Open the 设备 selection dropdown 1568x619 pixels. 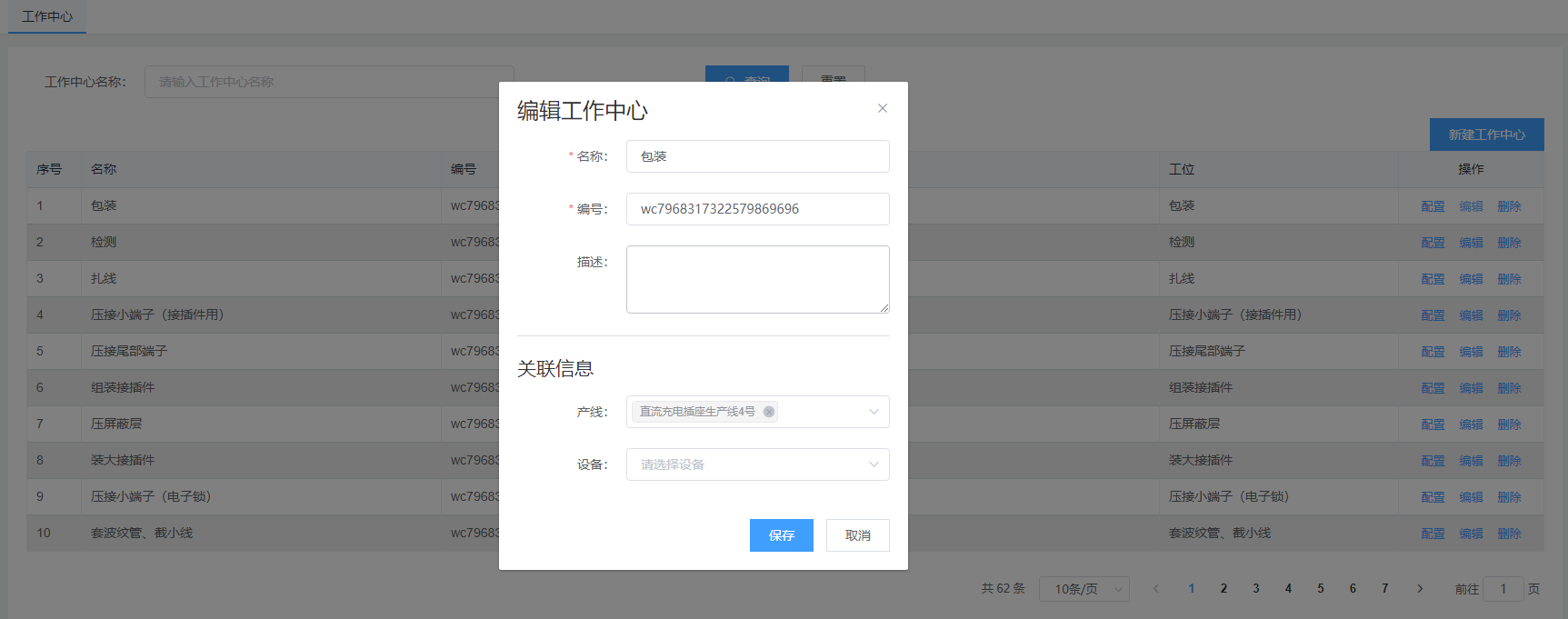point(756,464)
